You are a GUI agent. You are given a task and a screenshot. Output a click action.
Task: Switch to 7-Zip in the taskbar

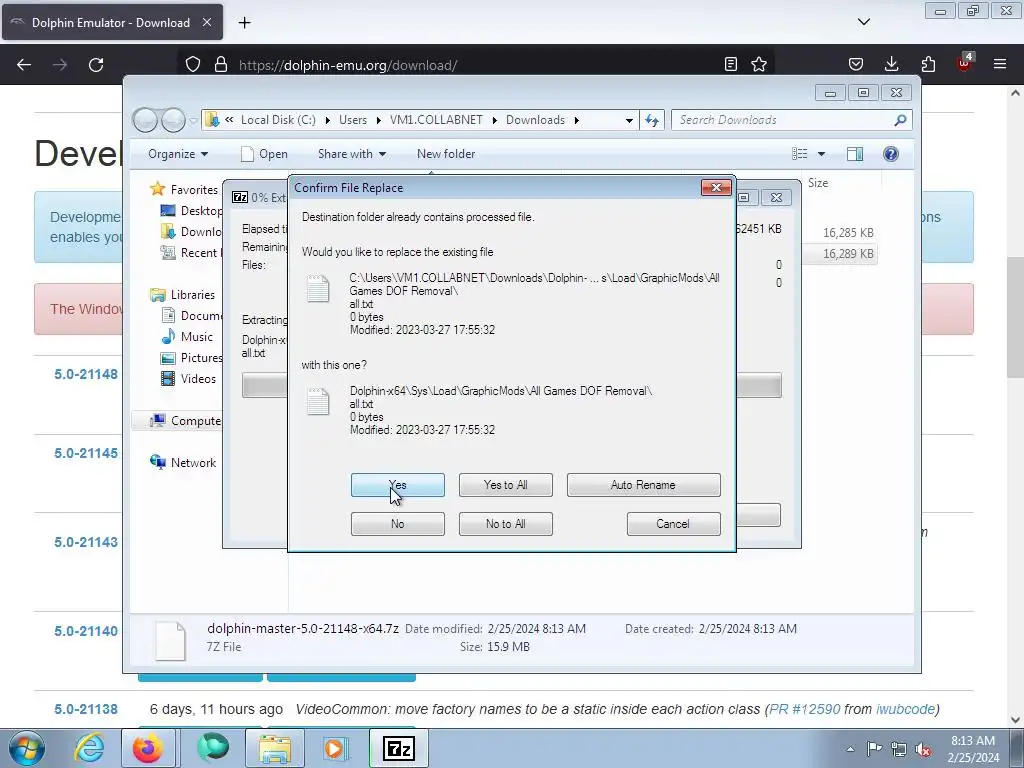(399, 748)
